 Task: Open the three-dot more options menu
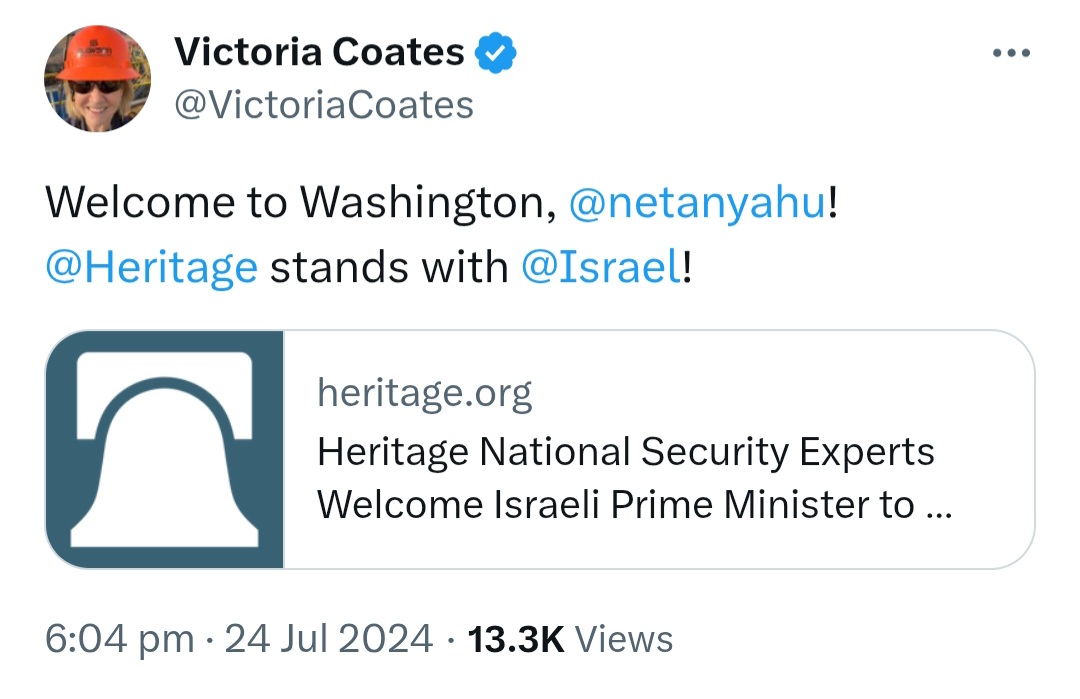pos(1010,54)
